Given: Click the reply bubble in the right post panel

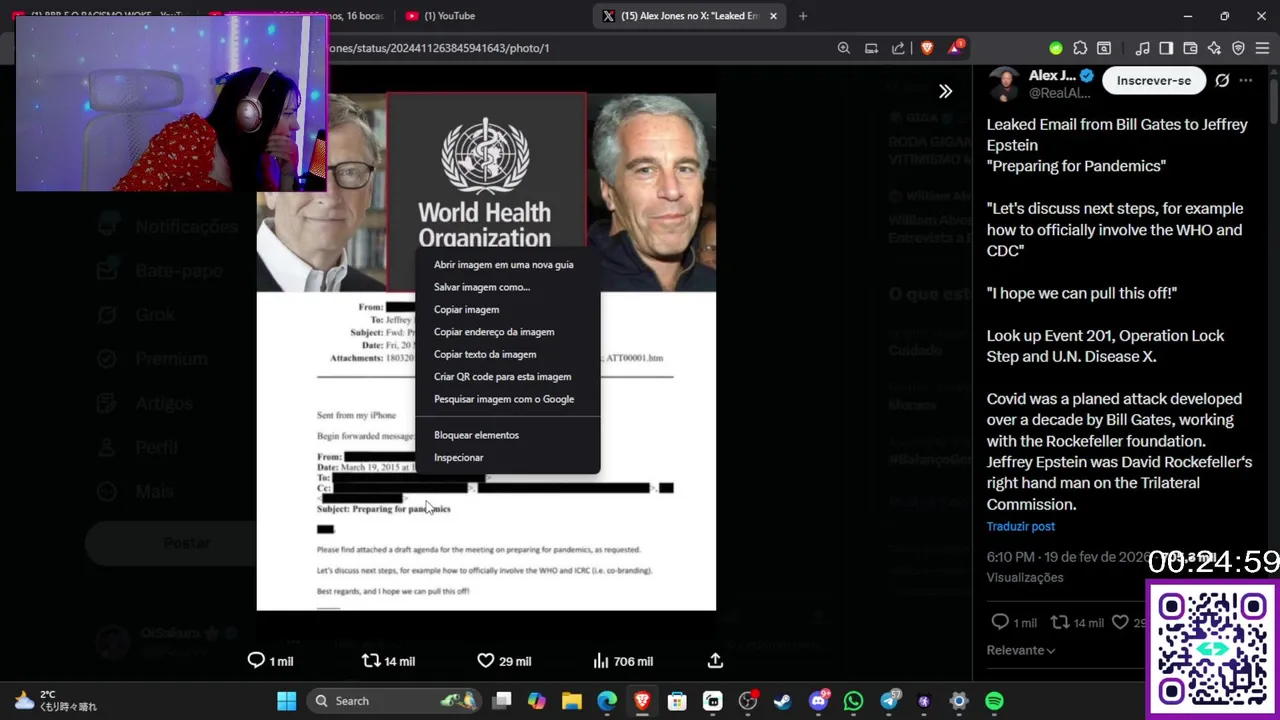Looking at the screenshot, I should pyautogui.click(x=1000, y=622).
